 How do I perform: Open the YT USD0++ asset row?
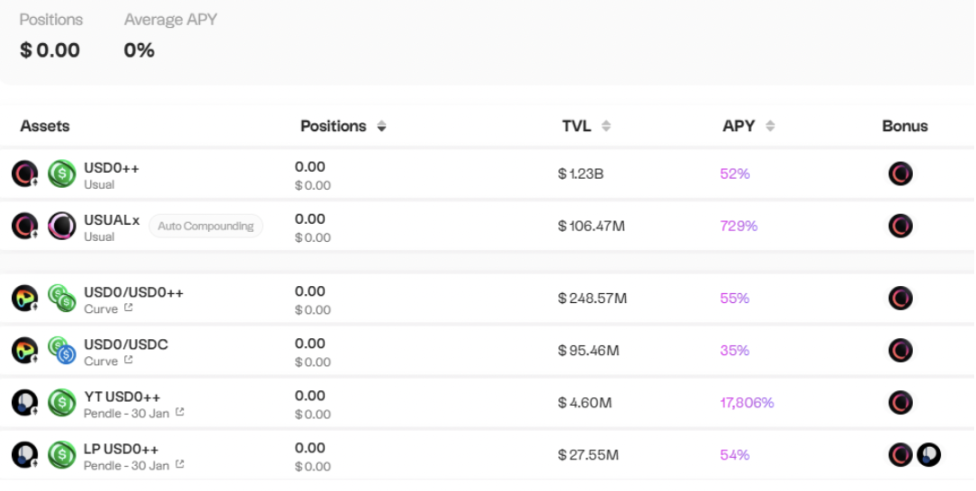[x=122, y=396]
